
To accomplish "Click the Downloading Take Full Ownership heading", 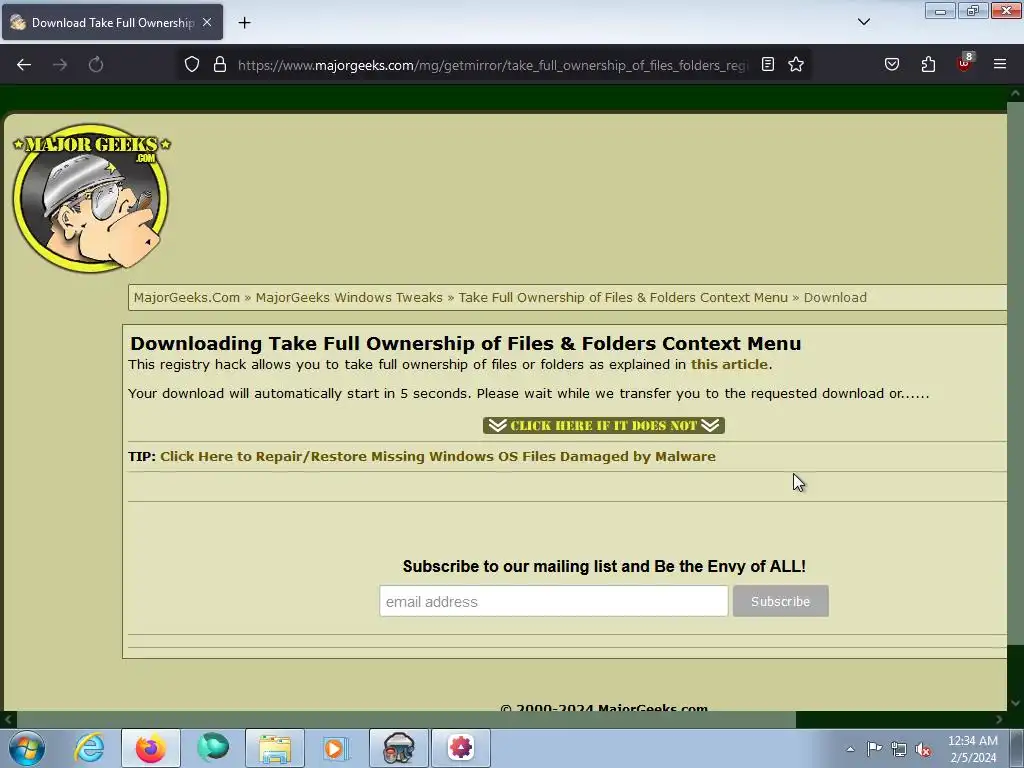I will click(x=466, y=344).
